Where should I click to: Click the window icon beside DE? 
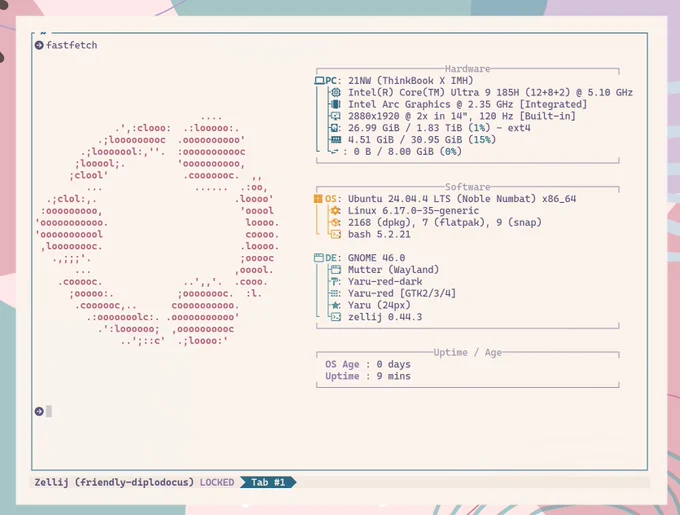click(319, 258)
